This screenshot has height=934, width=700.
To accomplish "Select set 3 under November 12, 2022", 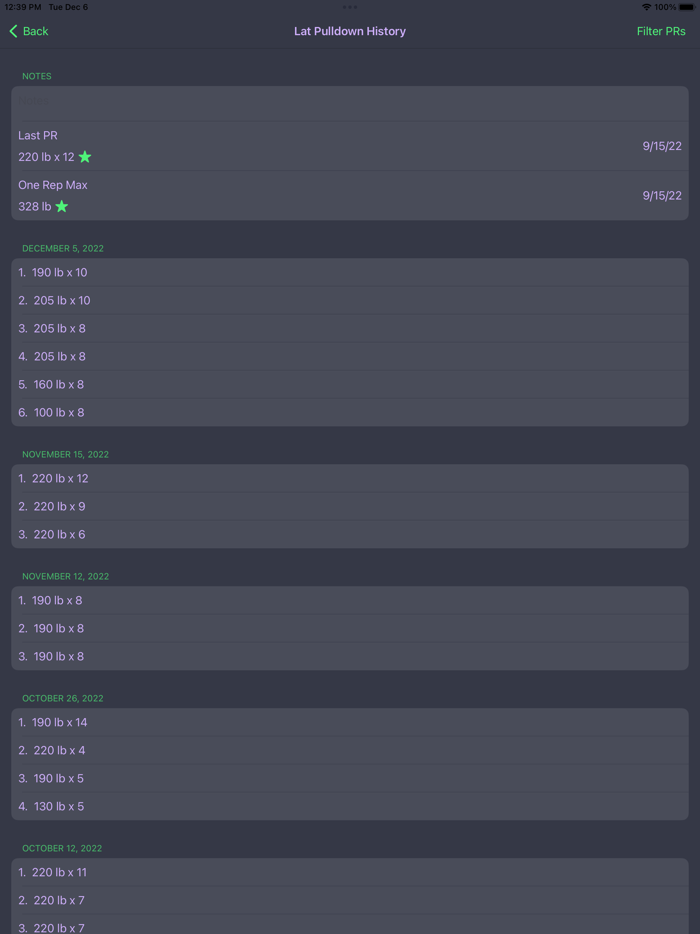I will point(350,656).
